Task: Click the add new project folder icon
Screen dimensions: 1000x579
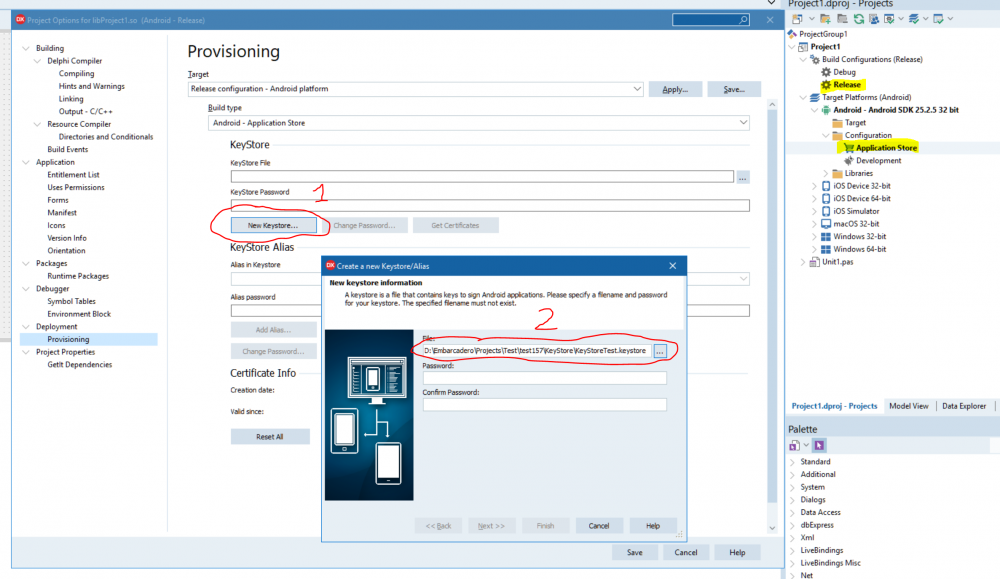Action: click(825, 19)
